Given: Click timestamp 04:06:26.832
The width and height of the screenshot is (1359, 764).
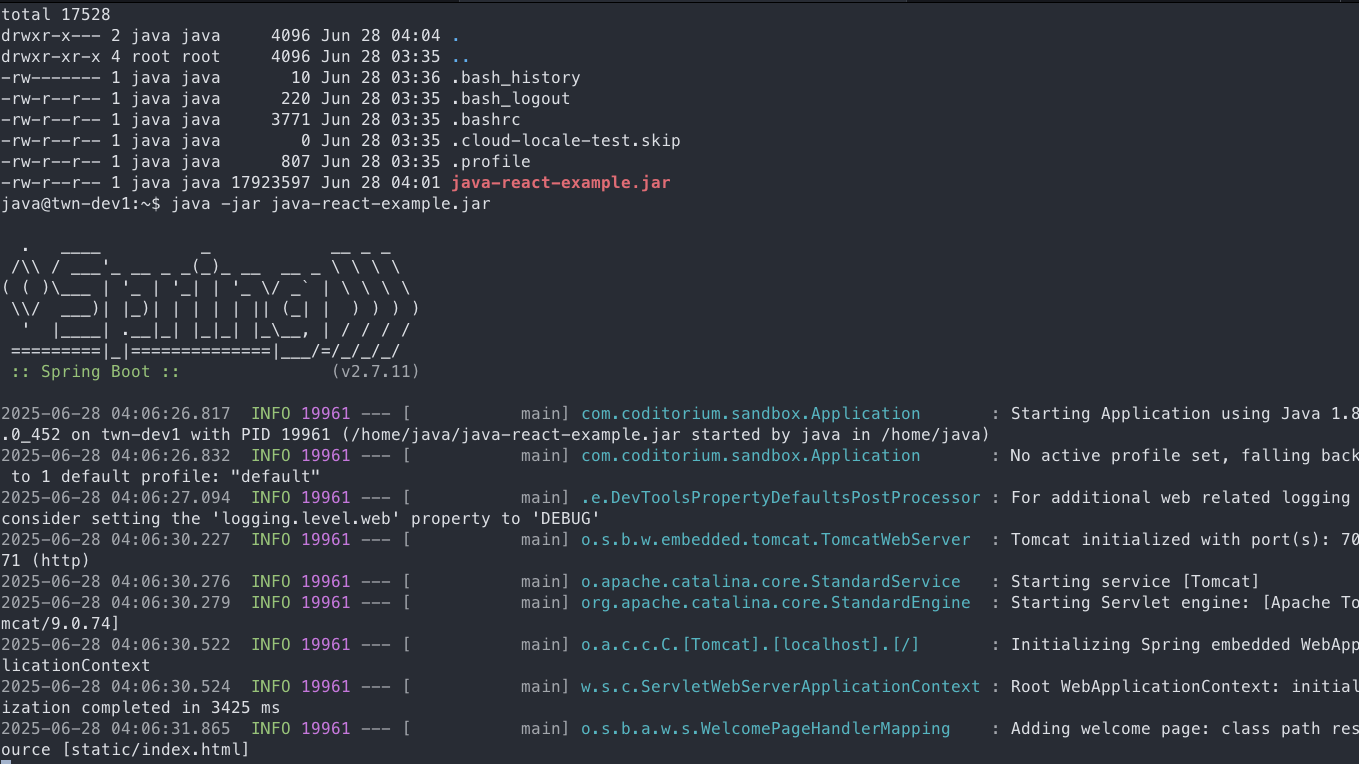Looking at the screenshot, I should [171, 455].
